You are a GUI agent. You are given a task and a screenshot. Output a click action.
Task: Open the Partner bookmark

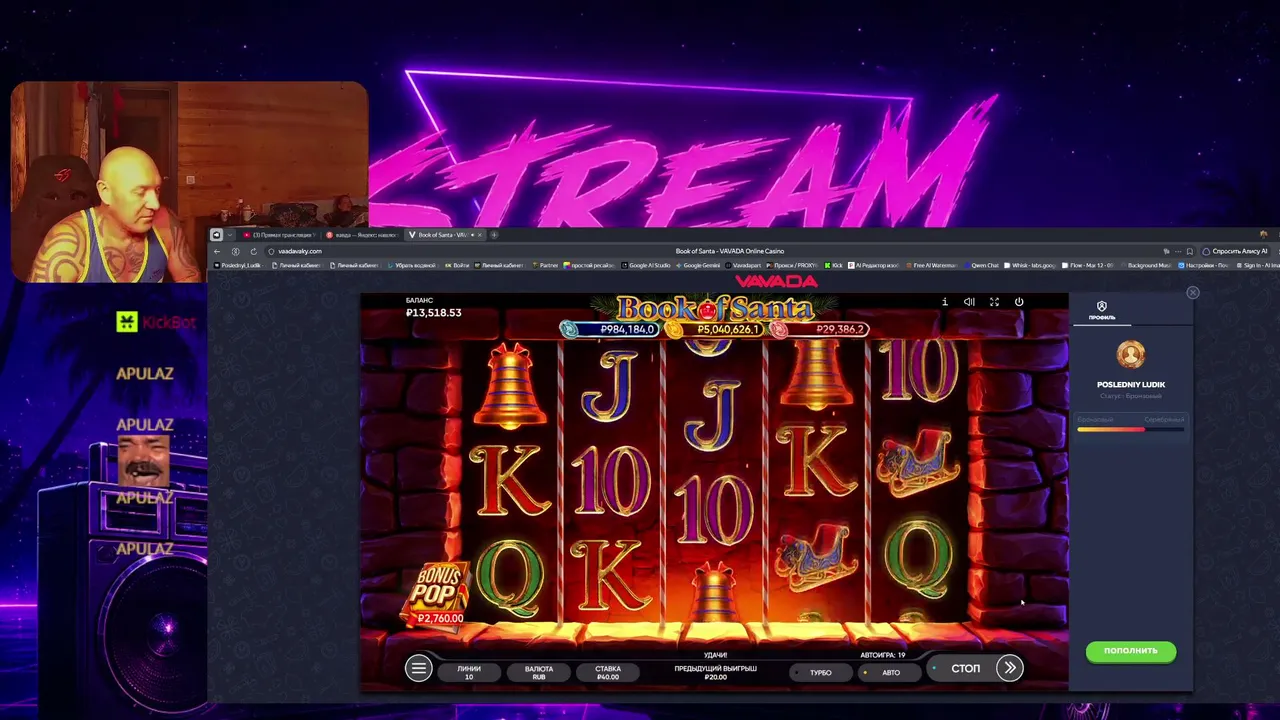pos(545,265)
